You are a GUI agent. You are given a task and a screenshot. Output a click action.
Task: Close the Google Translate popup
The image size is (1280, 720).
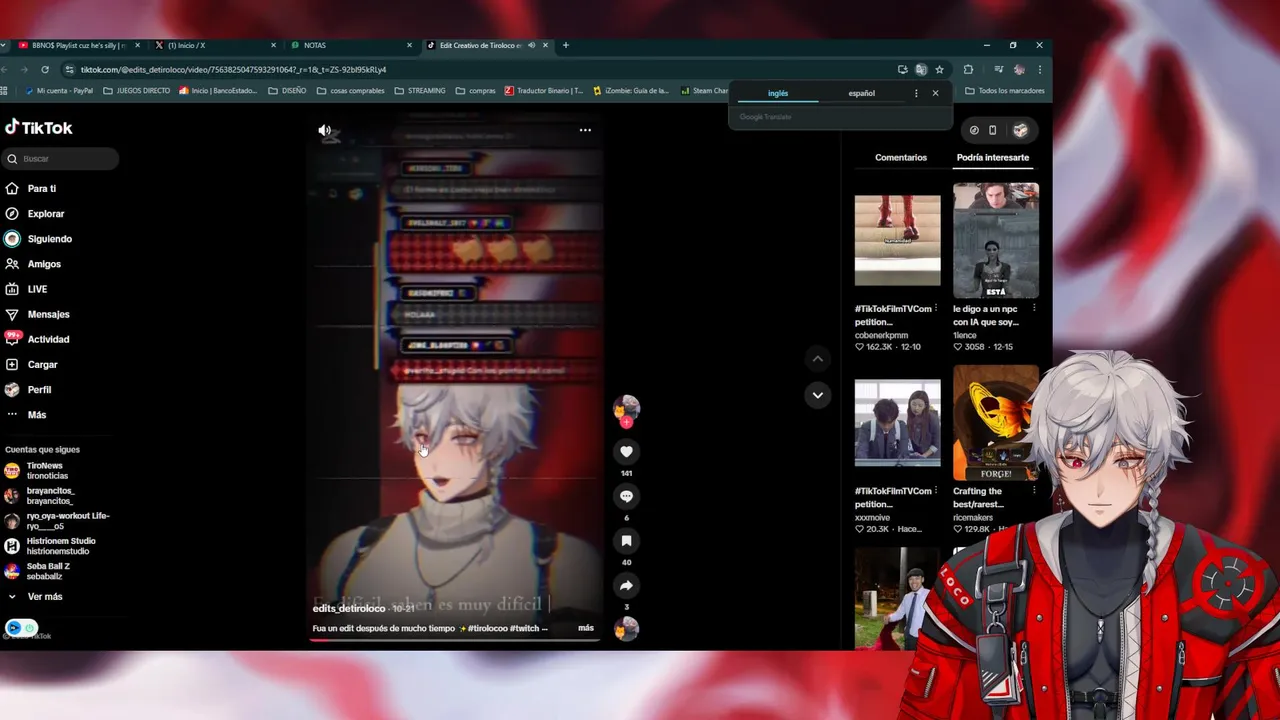point(935,93)
